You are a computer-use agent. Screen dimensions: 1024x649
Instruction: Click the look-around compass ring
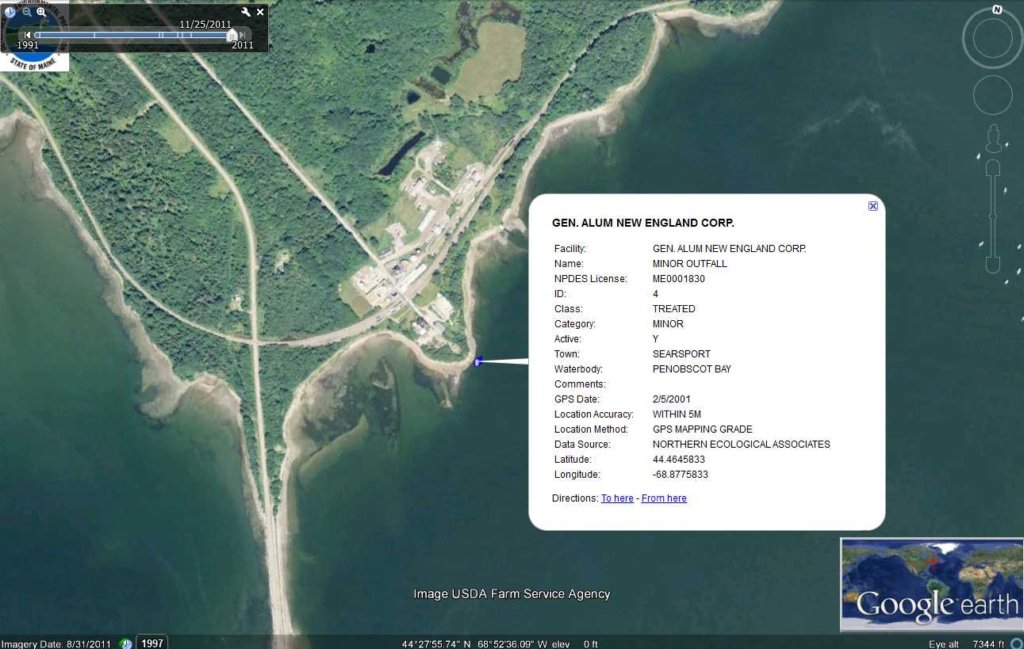pos(993,38)
